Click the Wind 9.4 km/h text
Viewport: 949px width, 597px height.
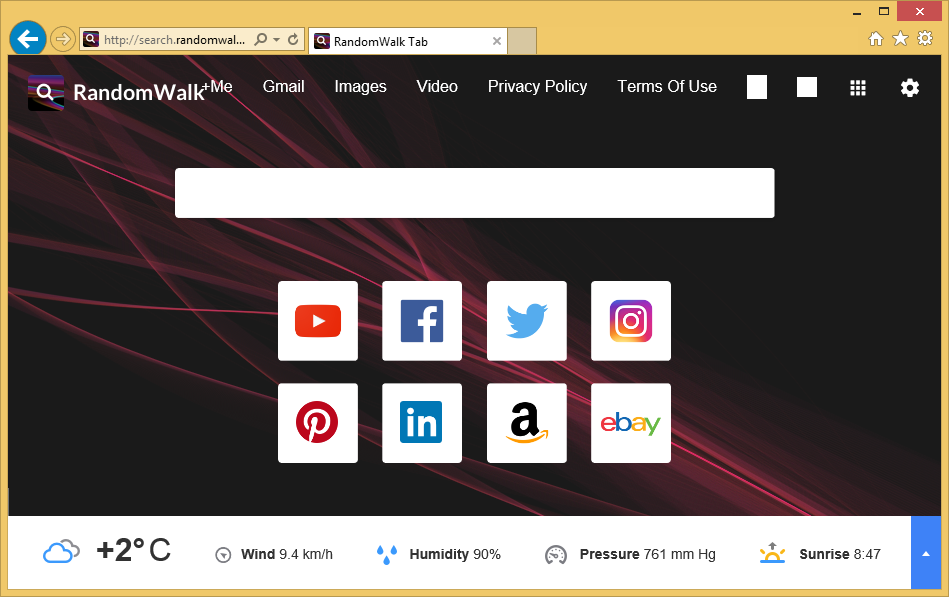pyautogui.click(x=287, y=555)
